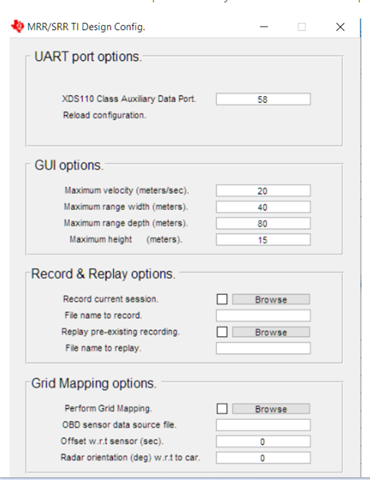
Task: Click the OBD sensor data source file field
Action: (263, 425)
